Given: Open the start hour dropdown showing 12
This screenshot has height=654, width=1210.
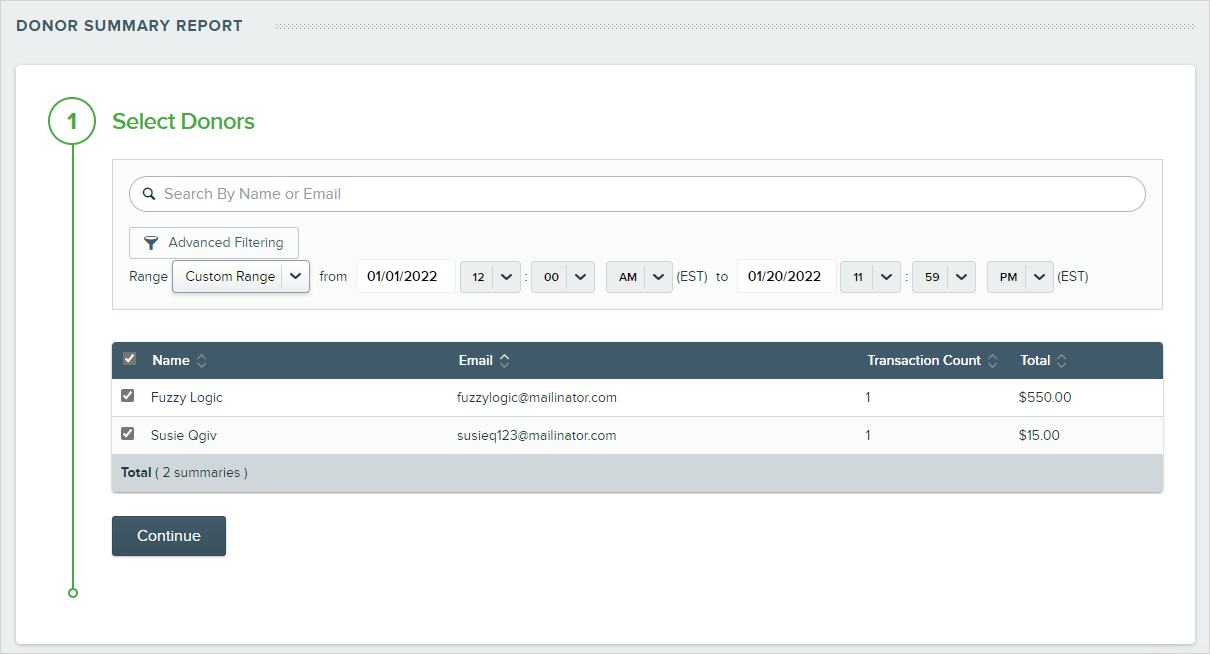Looking at the screenshot, I should [490, 277].
